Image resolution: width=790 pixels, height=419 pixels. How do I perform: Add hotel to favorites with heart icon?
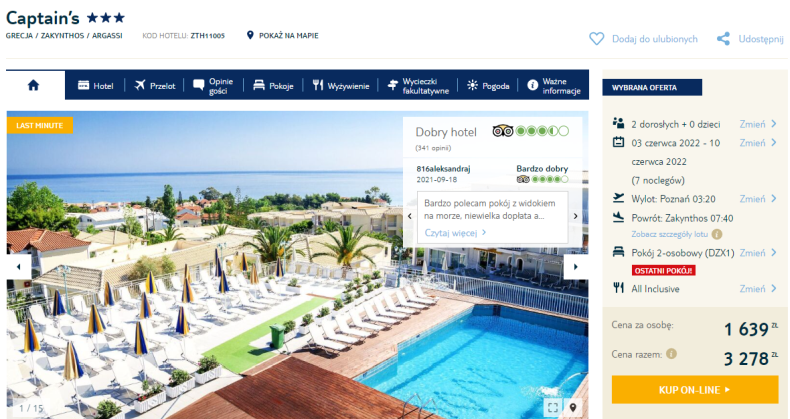coord(597,39)
